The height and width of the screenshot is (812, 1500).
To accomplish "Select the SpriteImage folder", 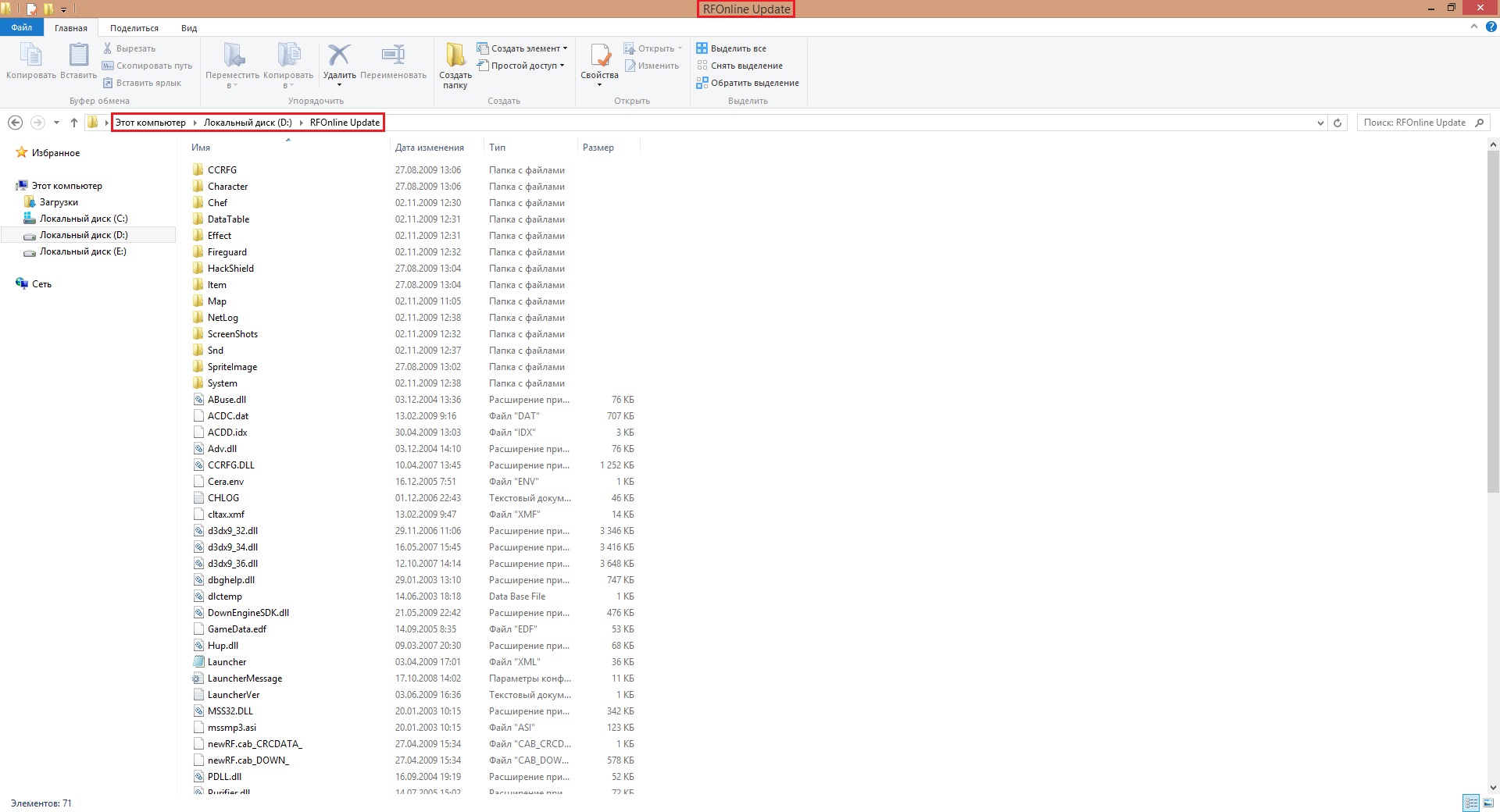I will (x=232, y=367).
